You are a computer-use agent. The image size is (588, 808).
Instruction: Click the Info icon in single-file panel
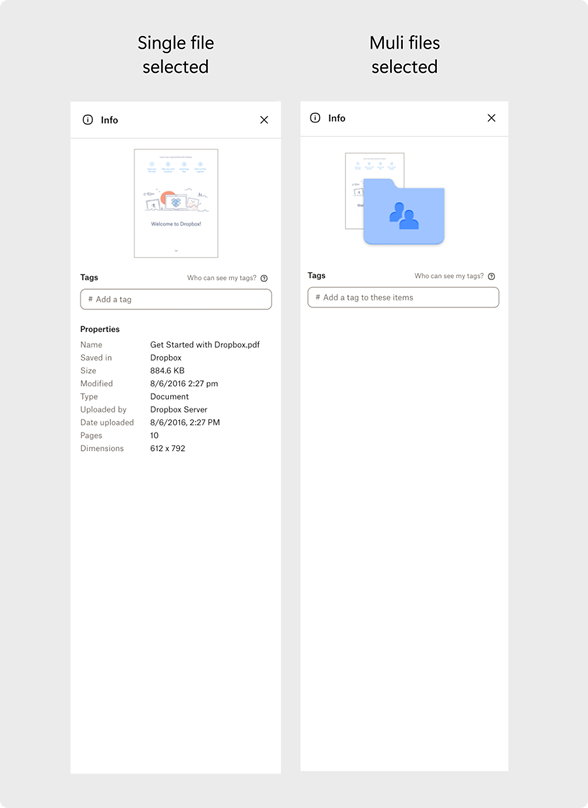88,120
